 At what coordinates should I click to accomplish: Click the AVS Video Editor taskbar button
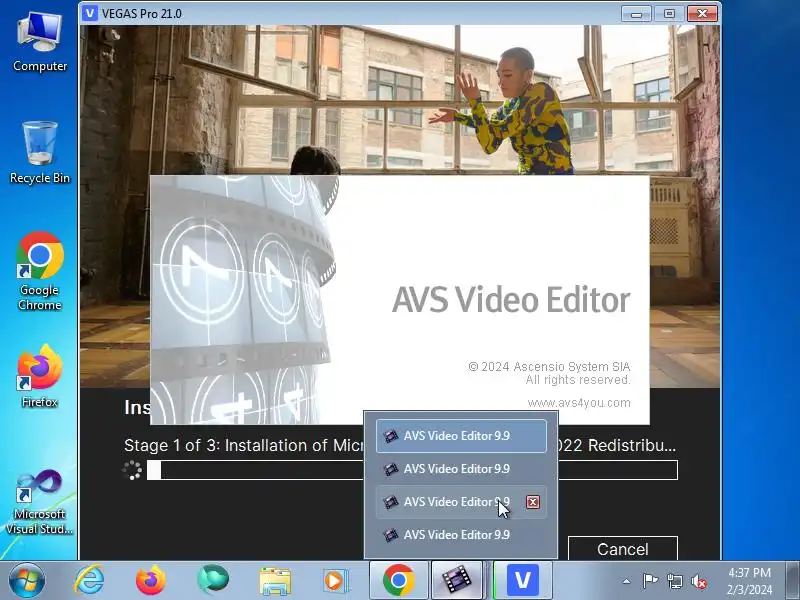click(x=457, y=580)
